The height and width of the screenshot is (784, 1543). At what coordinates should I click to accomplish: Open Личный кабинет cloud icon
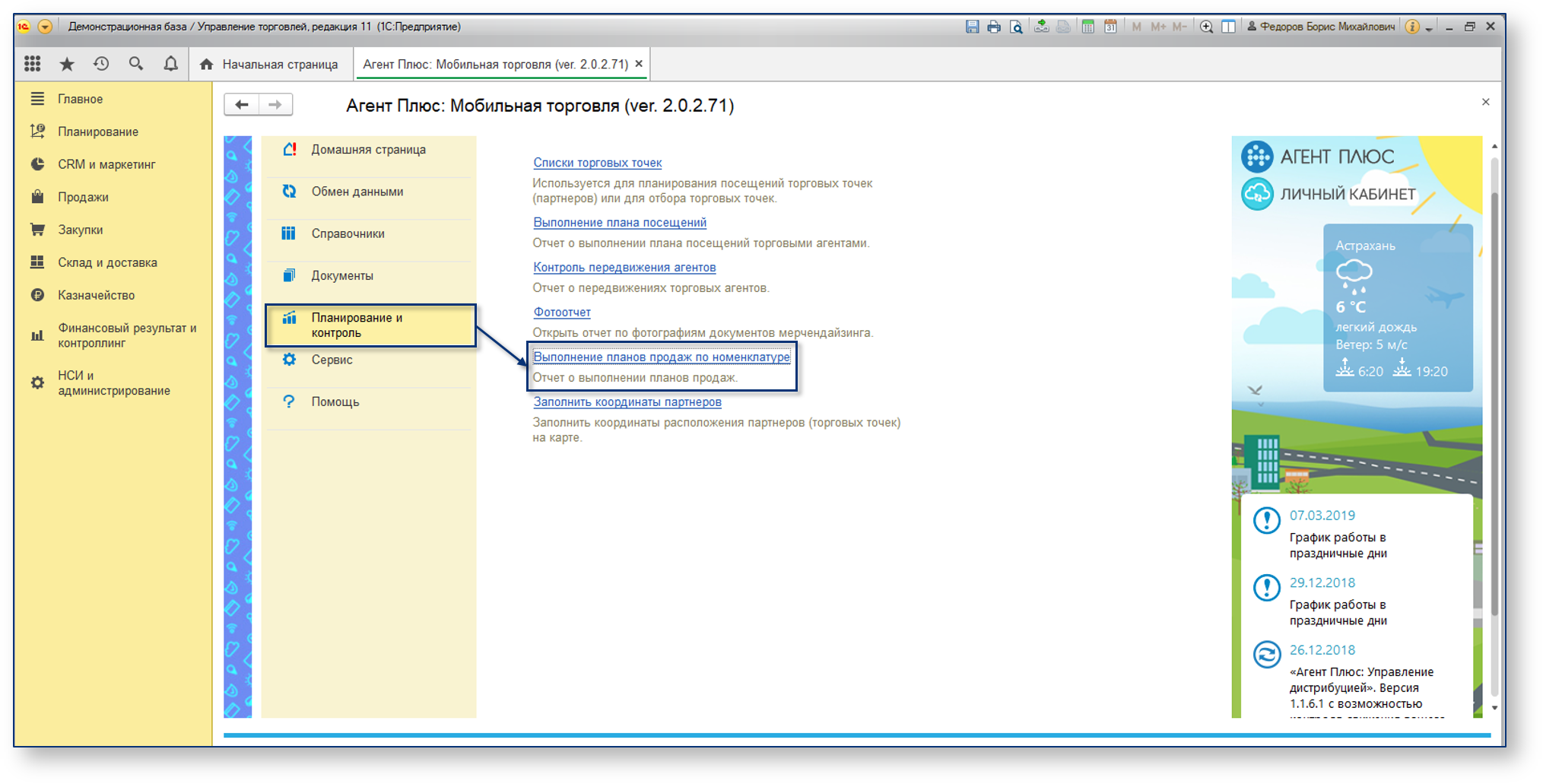click(1256, 194)
